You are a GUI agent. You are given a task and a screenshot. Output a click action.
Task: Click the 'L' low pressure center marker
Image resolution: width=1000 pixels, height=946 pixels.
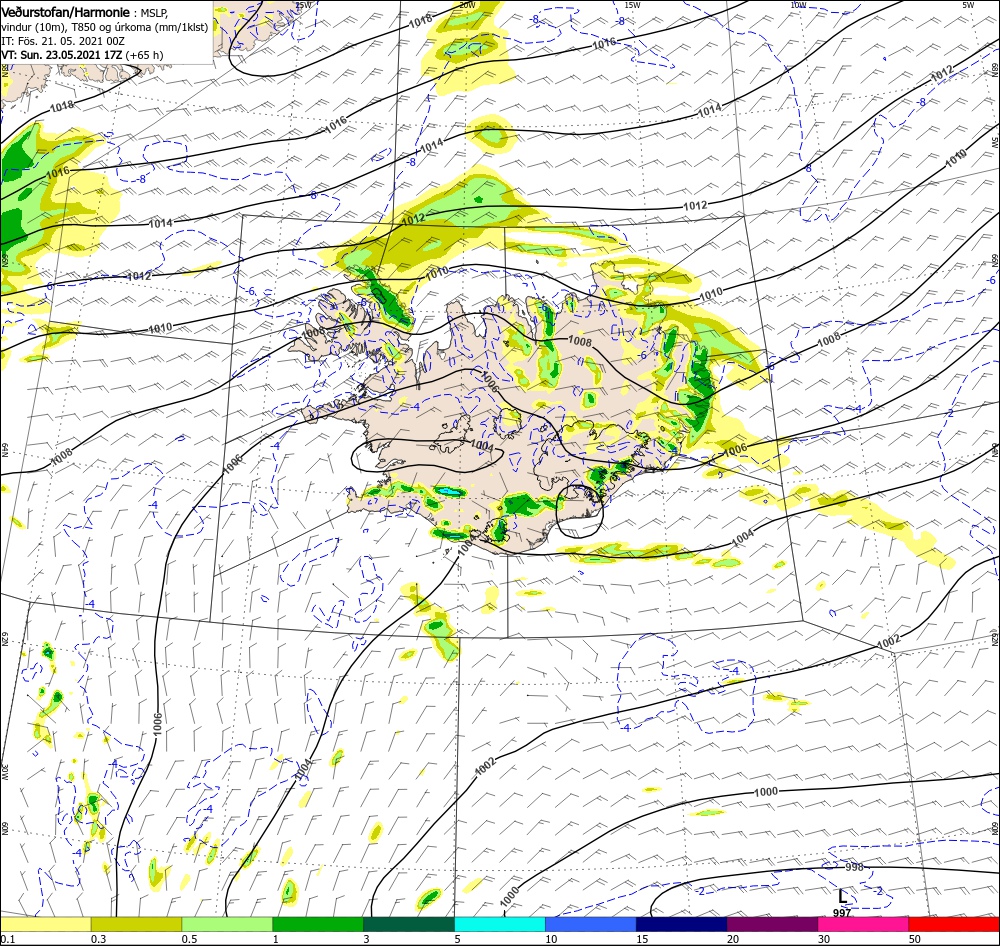point(842,896)
